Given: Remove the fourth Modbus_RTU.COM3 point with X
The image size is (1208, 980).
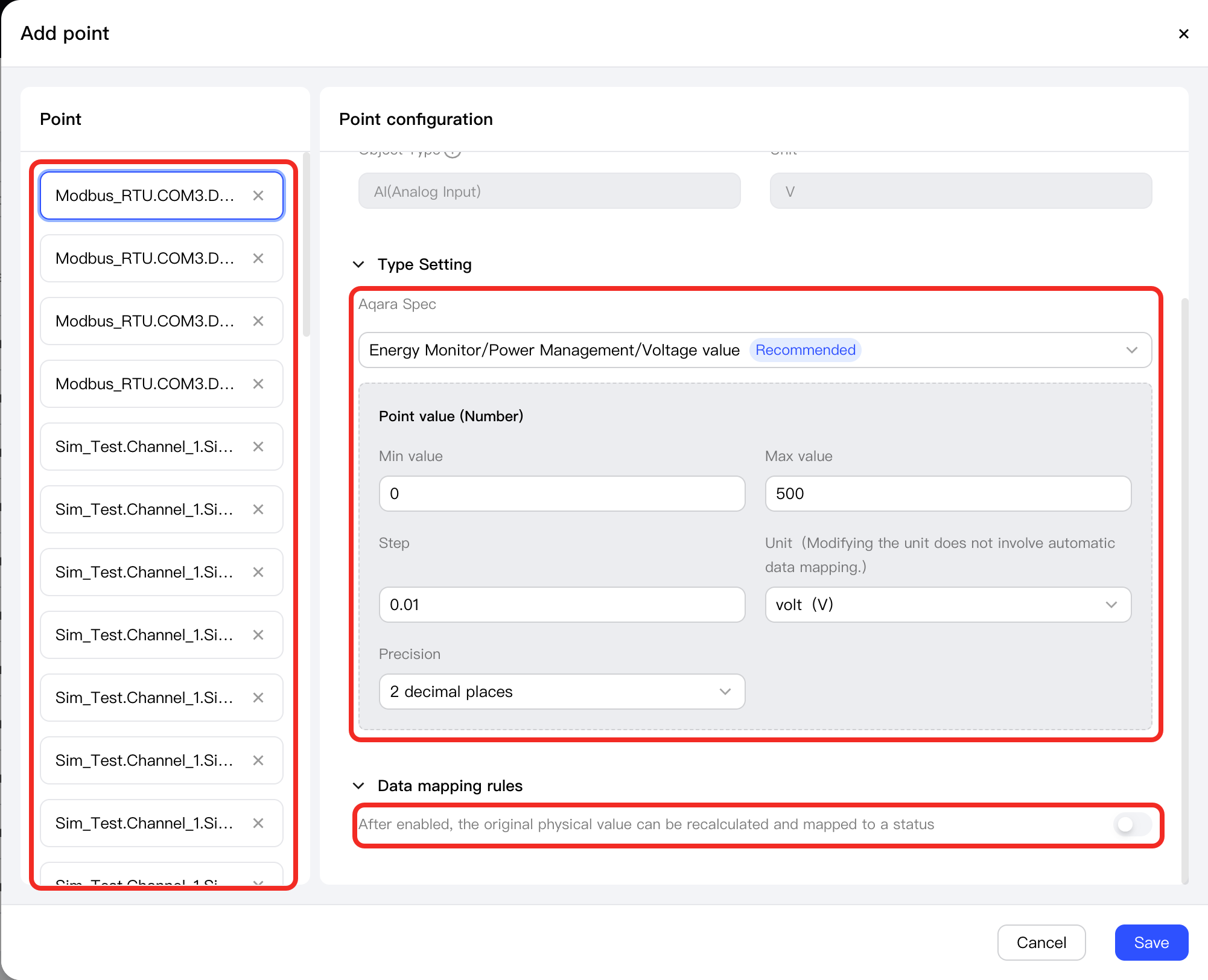Looking at the screenshot, I should (x=258, y=384).
